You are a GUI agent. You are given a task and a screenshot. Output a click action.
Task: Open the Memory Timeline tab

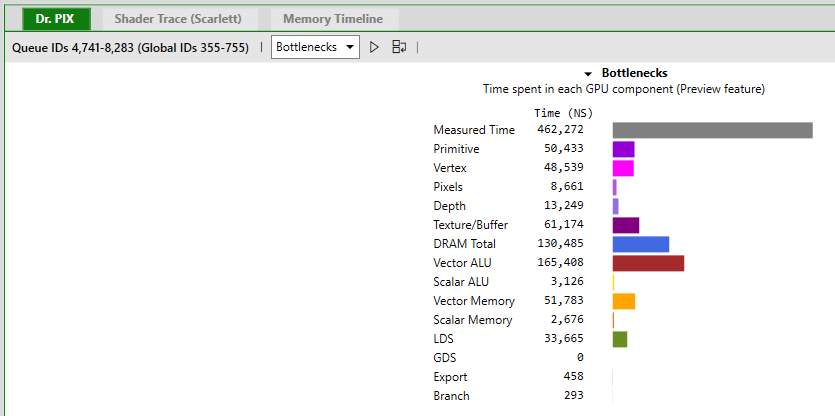point(333,19)
